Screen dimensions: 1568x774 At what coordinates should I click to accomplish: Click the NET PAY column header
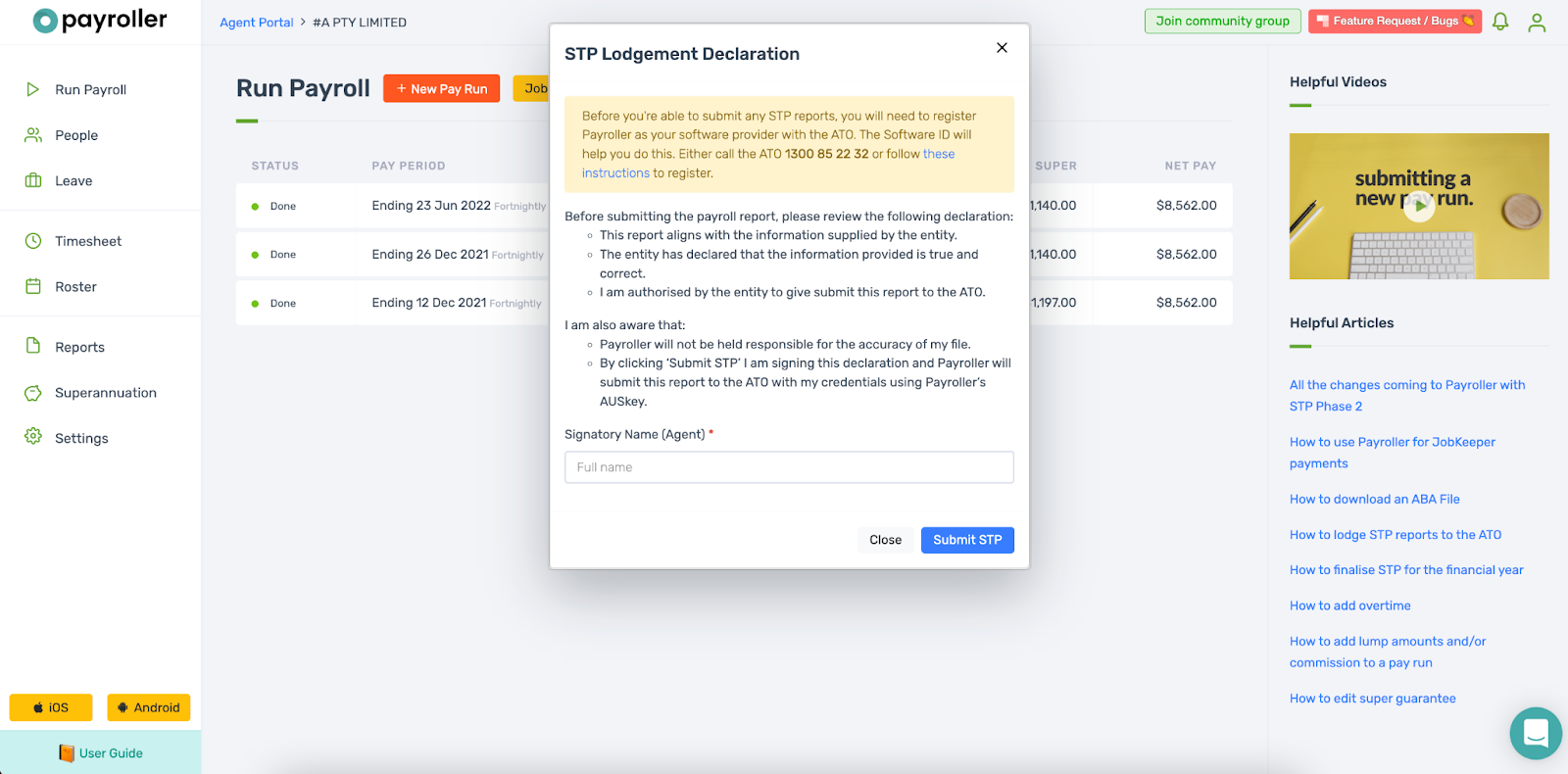[1190, 166]
